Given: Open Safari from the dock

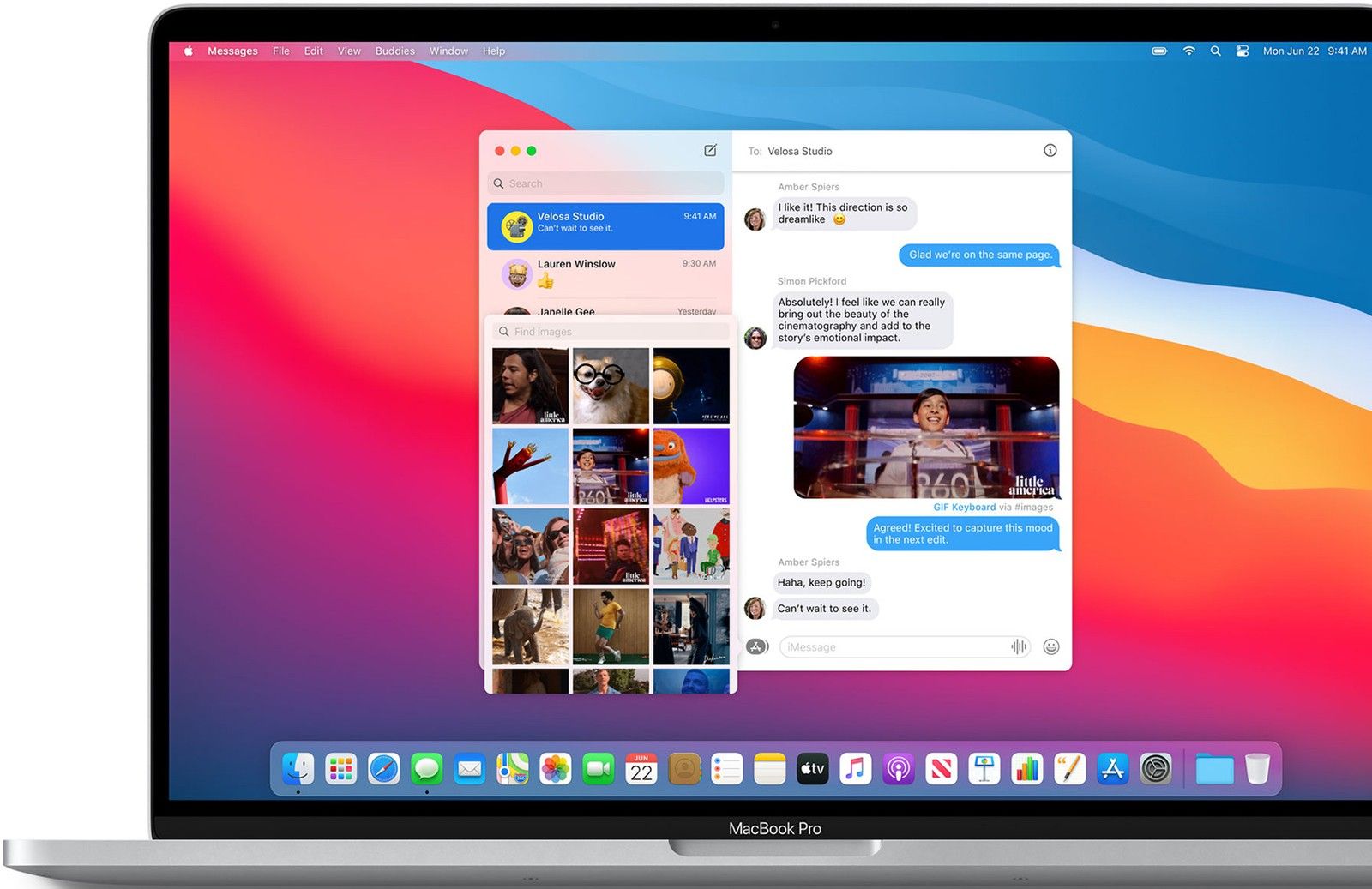Looking at the screenshot, I should [x=383, y=769].
